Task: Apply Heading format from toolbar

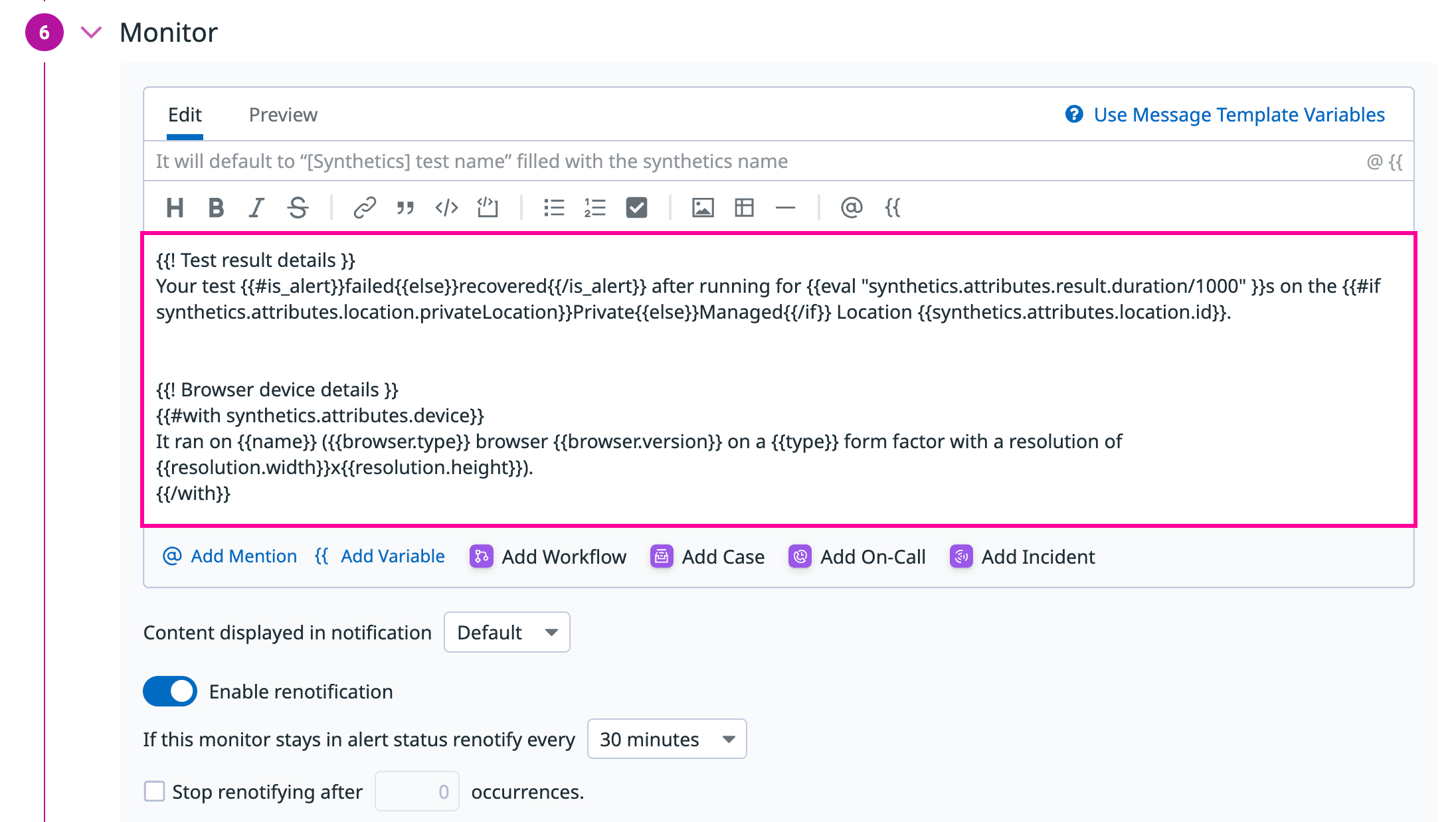Action: pos(175,208)
